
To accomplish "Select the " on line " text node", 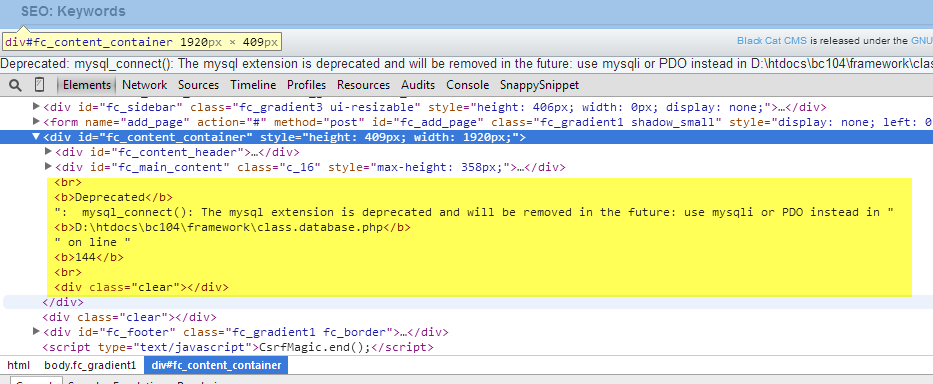I will [92, 242].
